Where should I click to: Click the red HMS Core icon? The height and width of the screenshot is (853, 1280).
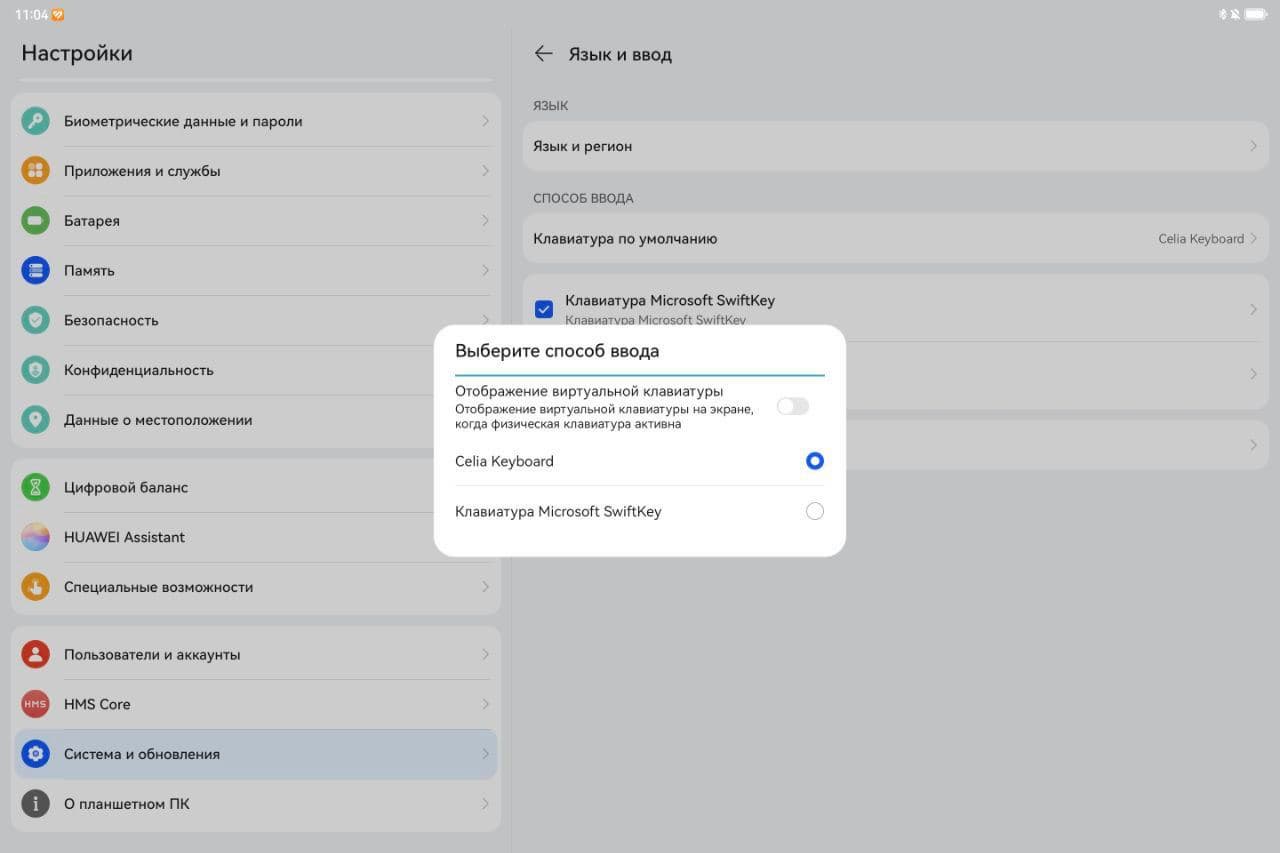pyautogui.click(x=36, y=704)
